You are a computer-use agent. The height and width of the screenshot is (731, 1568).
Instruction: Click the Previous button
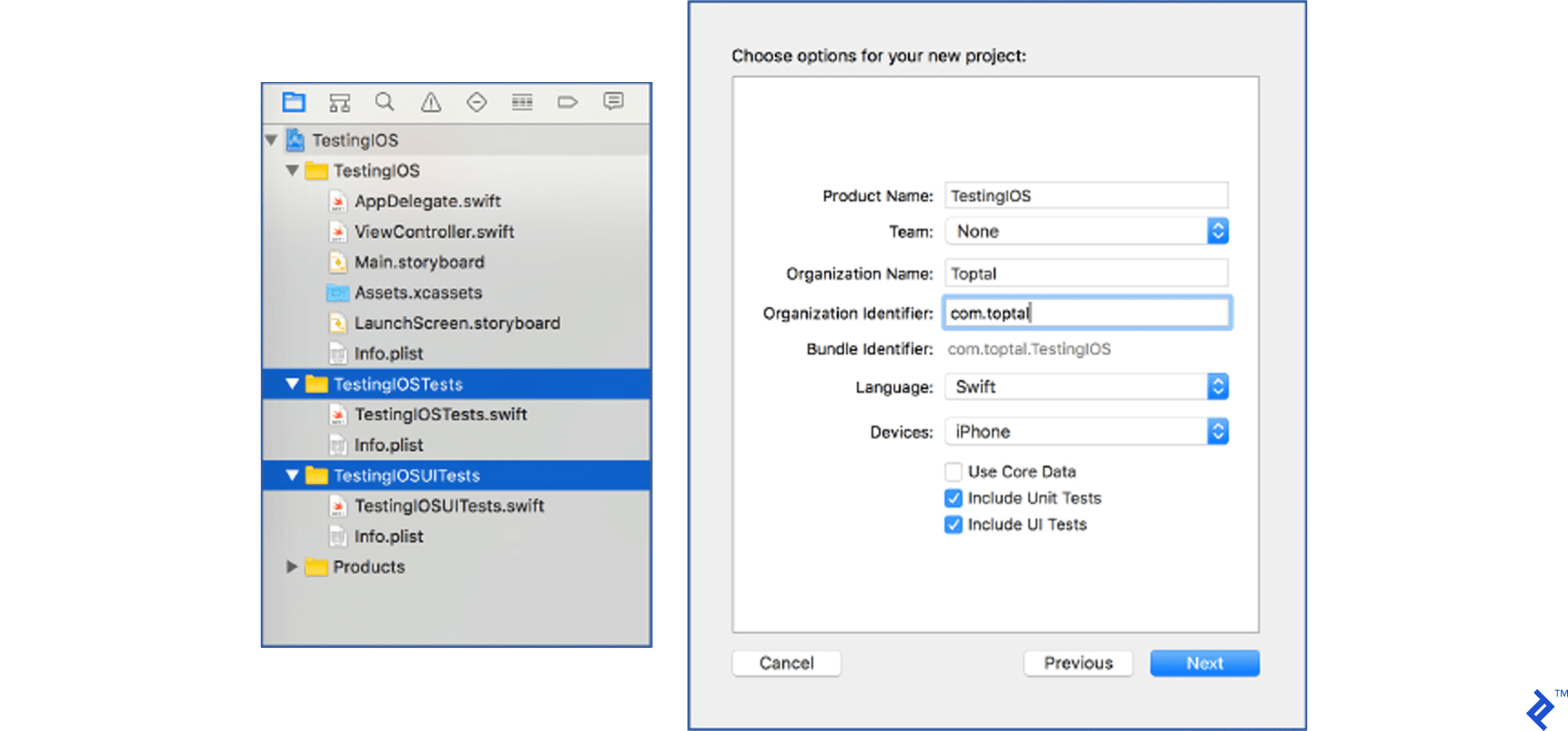(x=1078, y=664)
